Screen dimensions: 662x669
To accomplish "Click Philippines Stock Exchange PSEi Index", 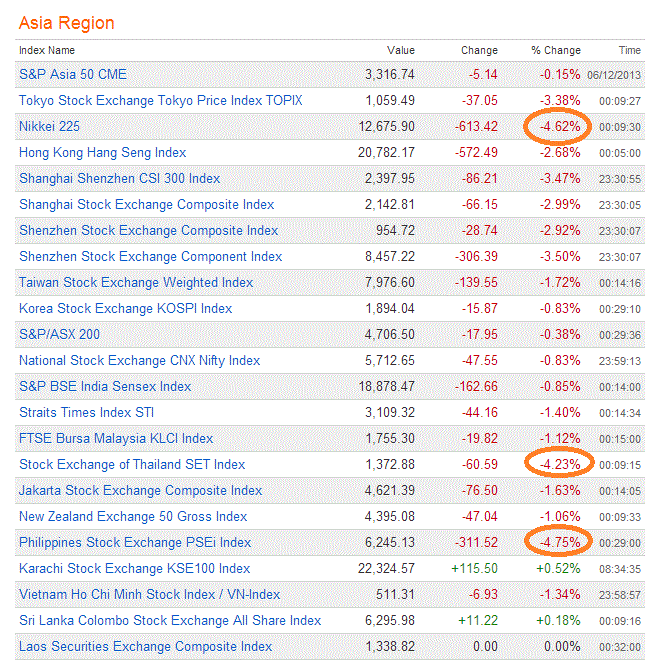I will (x=135, y=543).
